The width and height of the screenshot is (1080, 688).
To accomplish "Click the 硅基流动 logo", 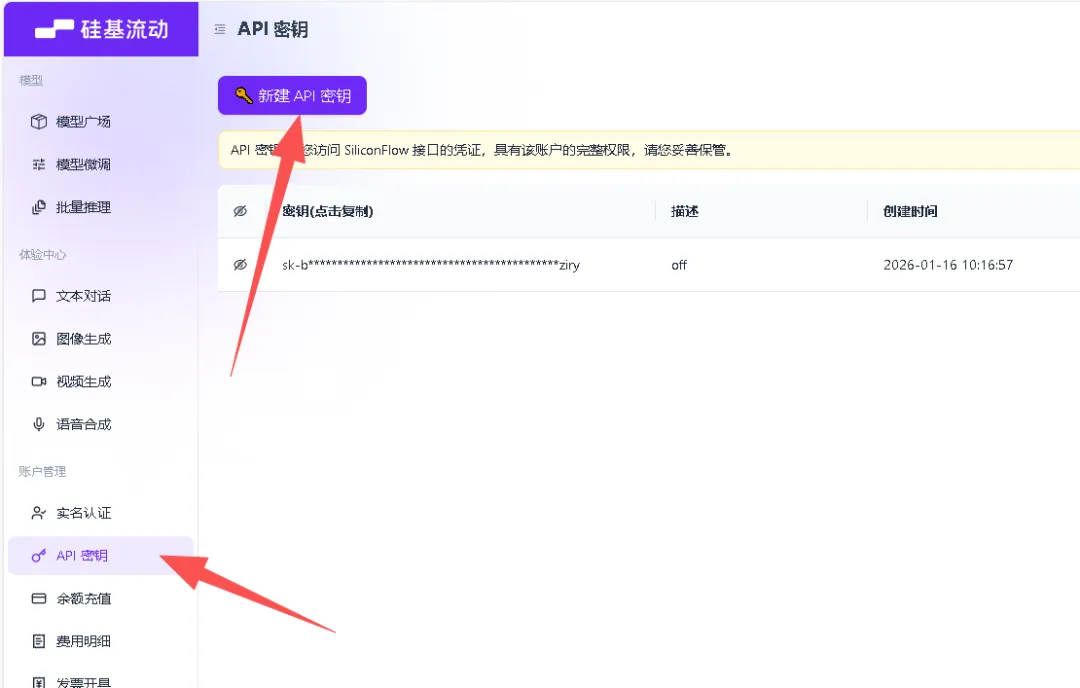I will tap(101, 29).
